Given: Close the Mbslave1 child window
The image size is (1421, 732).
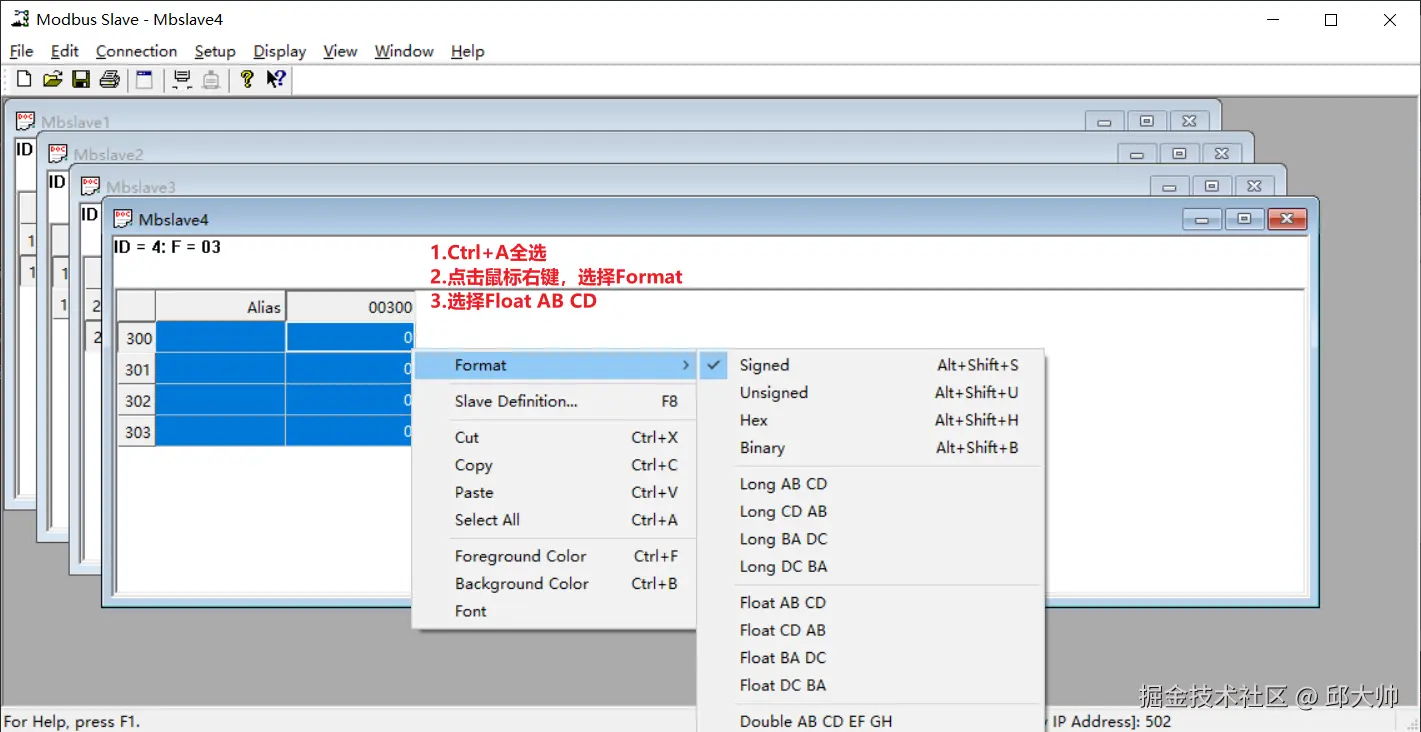Looking at the screenshot, I should pyautogui.click(x=1189, y=121).
